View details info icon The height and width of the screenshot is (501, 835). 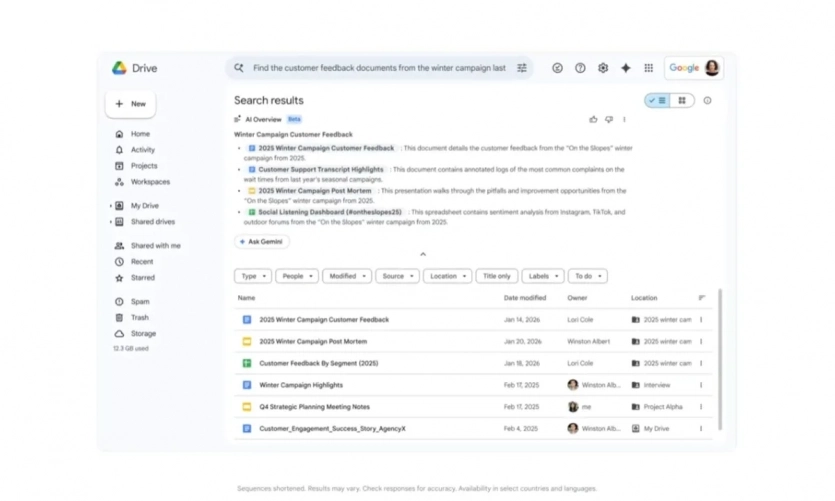pyautogui.click(x=707, y=101)
